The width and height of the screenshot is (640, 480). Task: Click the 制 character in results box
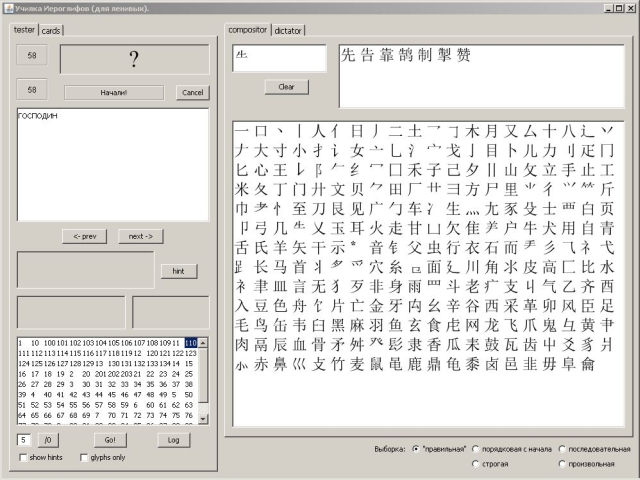pyautogui.click(x=425, y=55)
